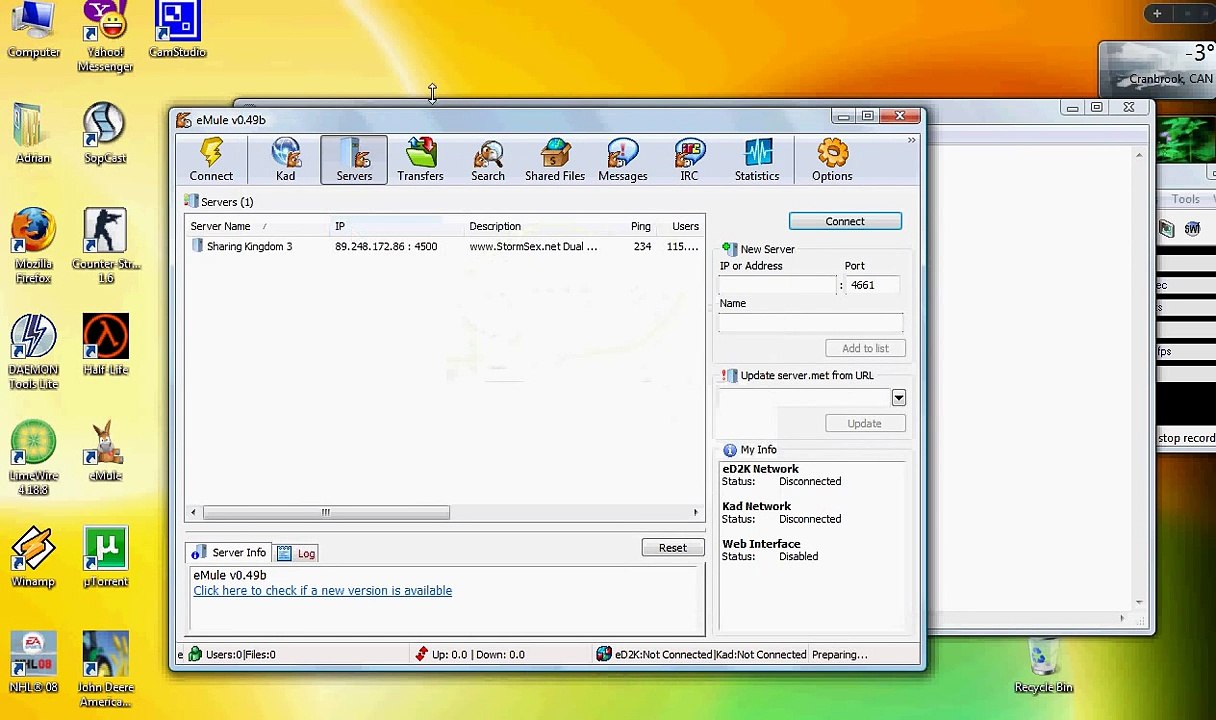Sort by the Server Name column header
The height and width of the screenshot is (720, 1216).
click(x=257, y=226)
